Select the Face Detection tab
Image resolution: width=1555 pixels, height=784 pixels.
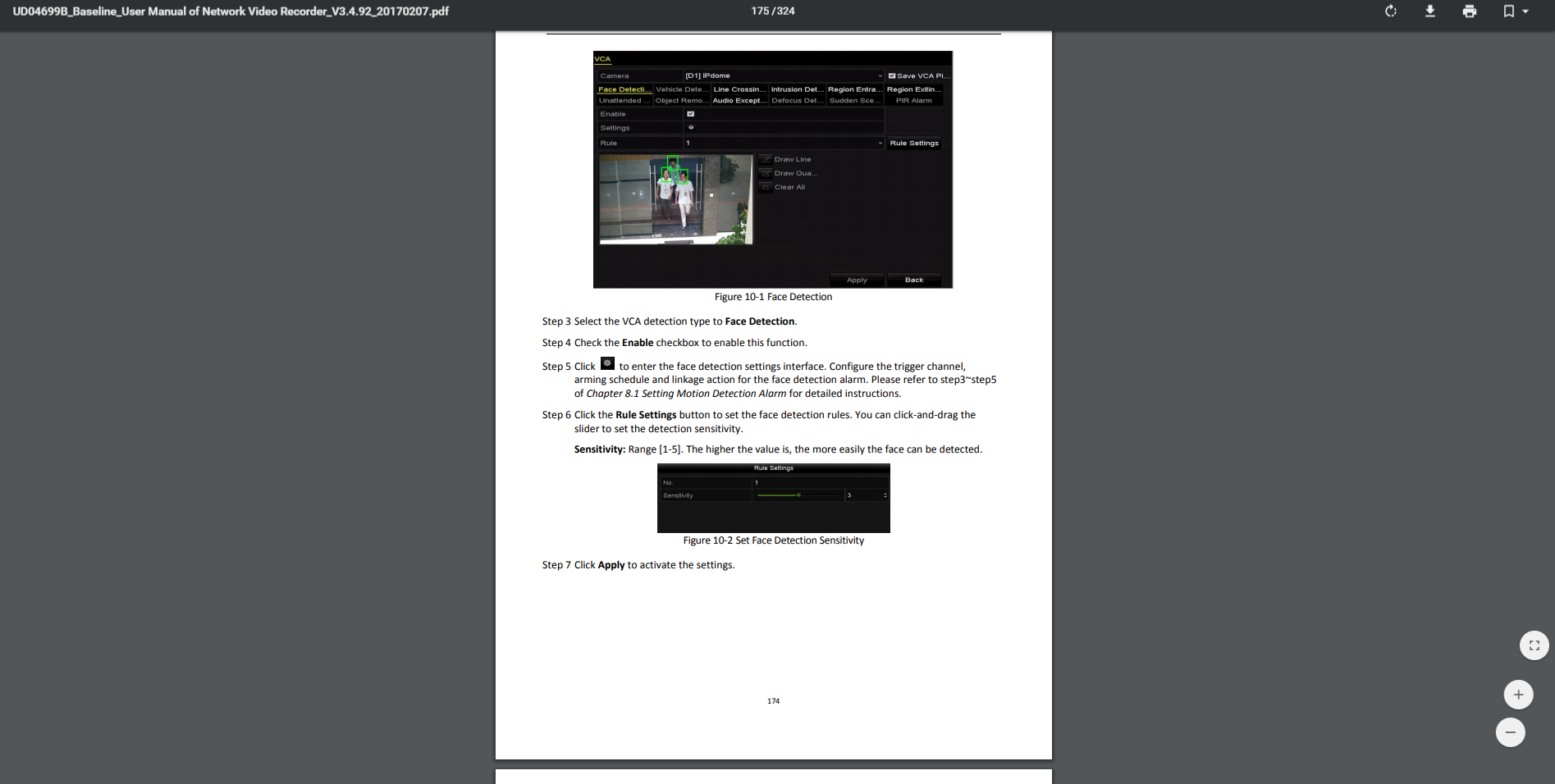pos(624,89)
